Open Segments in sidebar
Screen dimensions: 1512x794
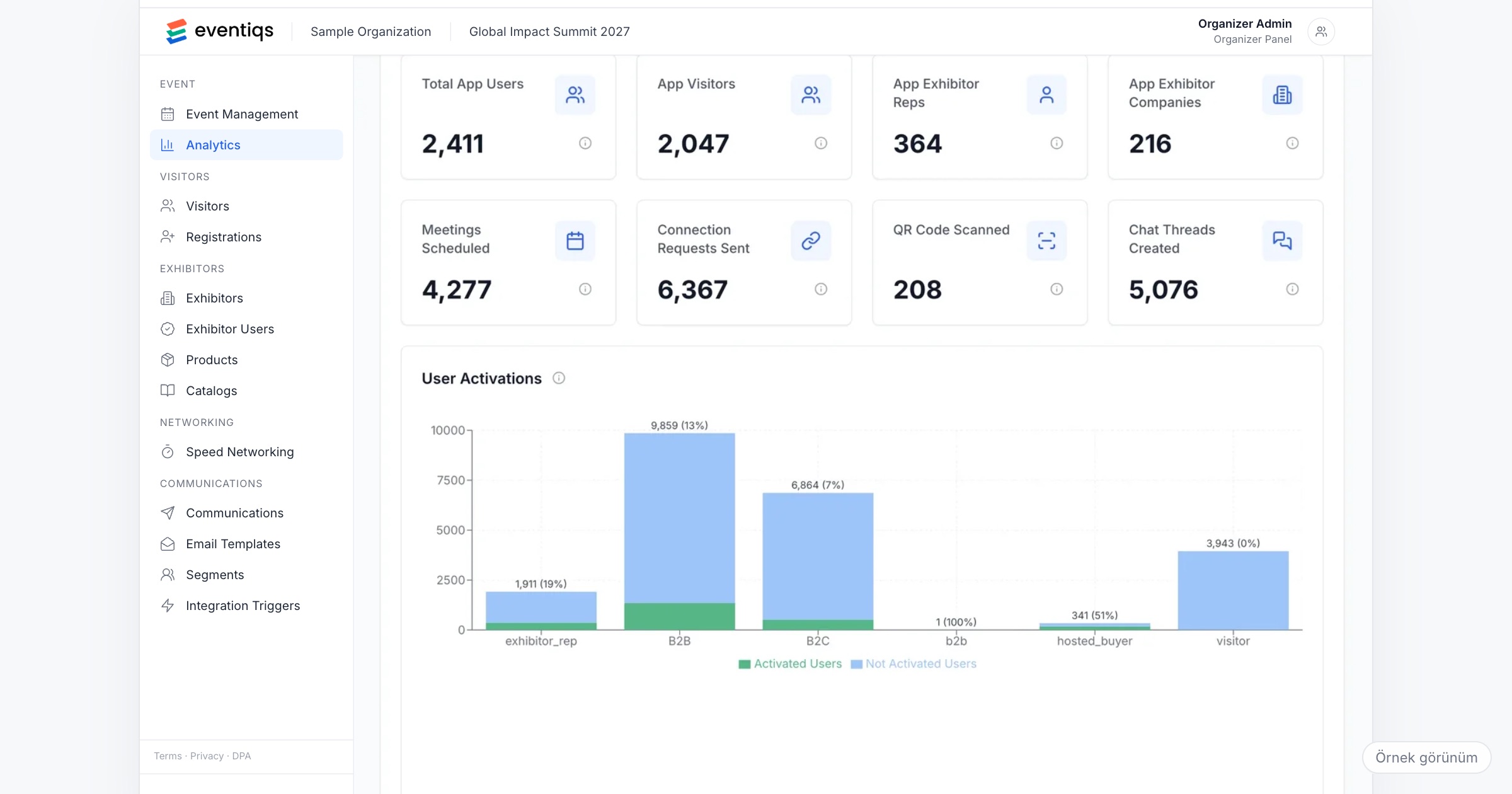[246, 575]
